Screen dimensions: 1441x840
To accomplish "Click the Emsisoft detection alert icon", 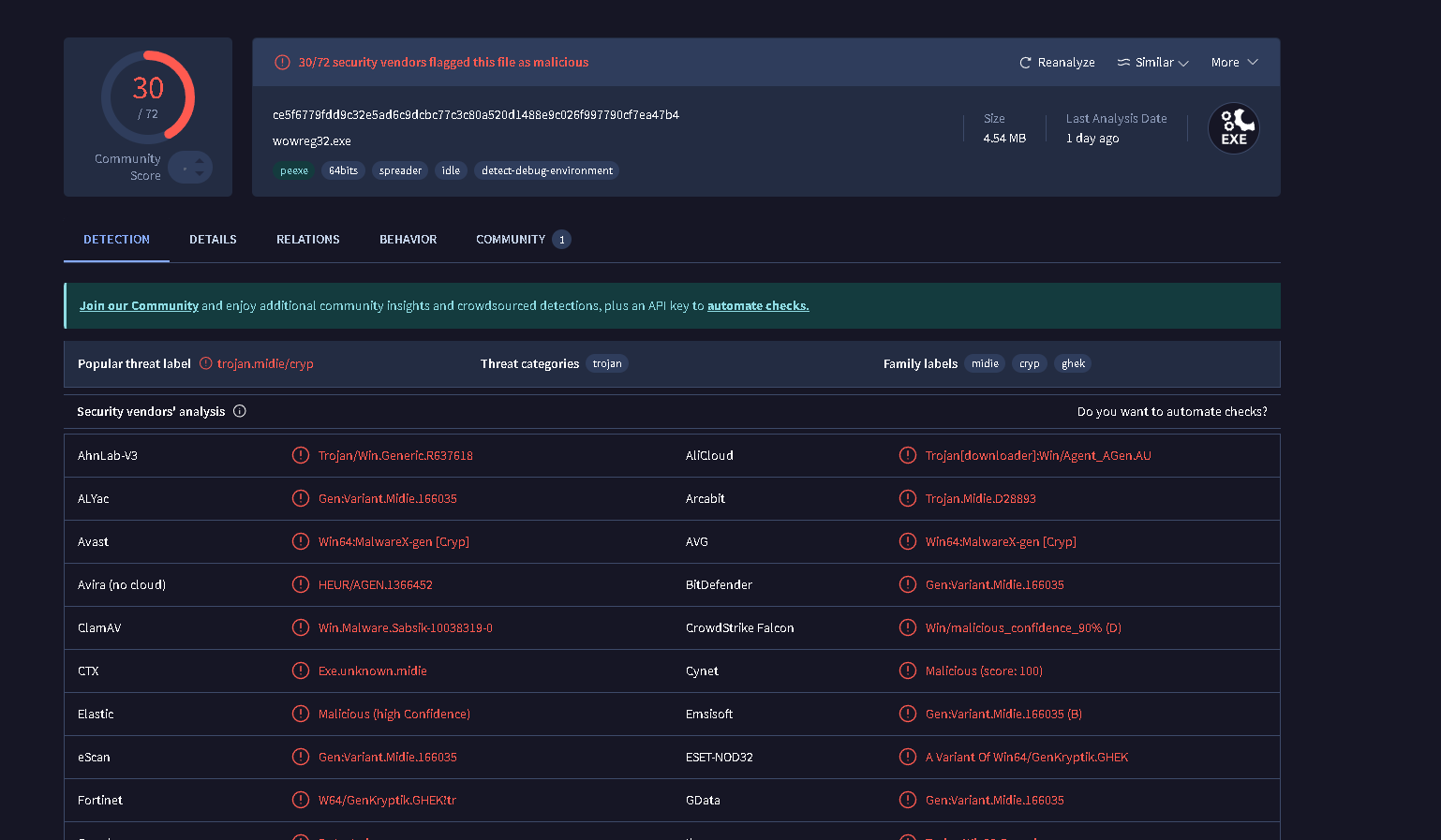I will coord(908,714).
